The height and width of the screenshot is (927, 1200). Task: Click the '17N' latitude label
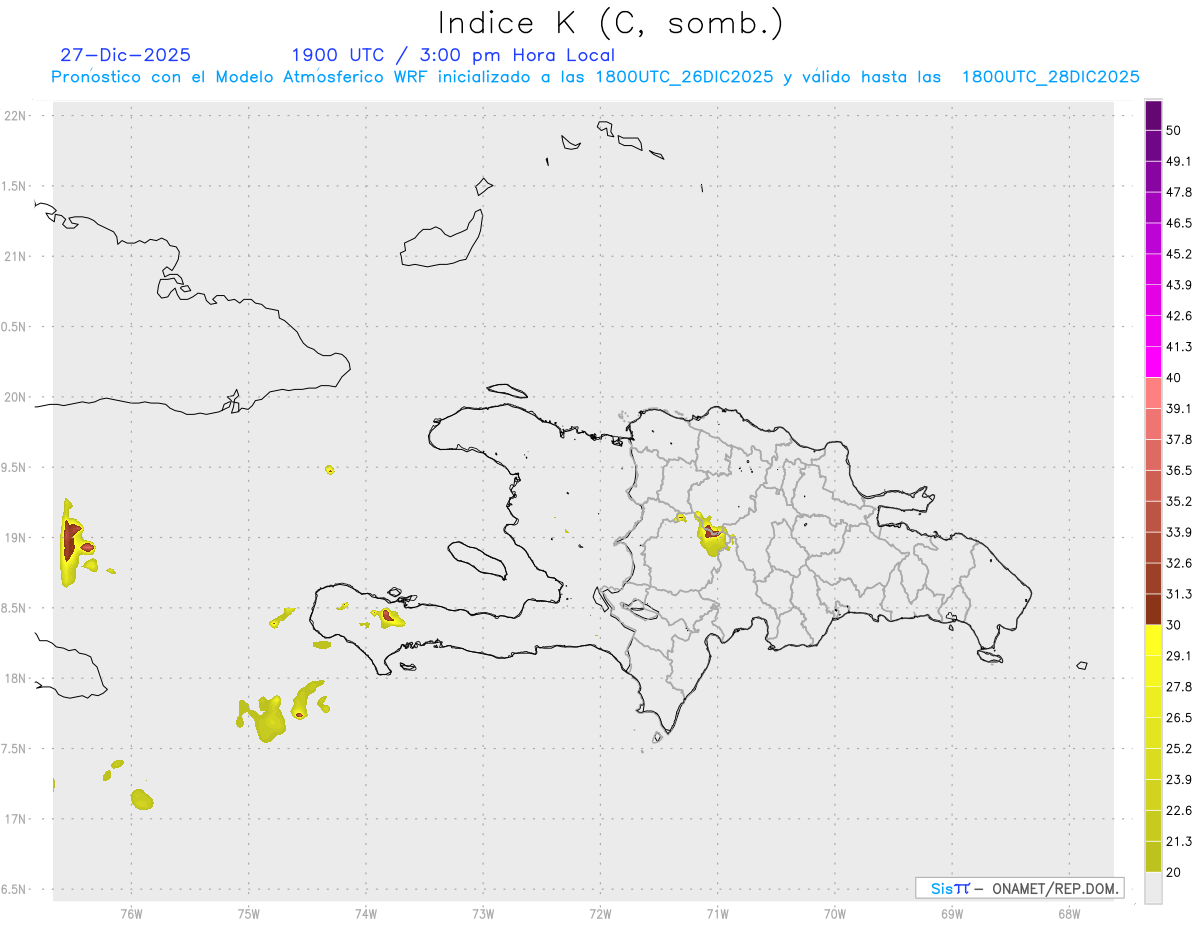(x=16, y=819)
